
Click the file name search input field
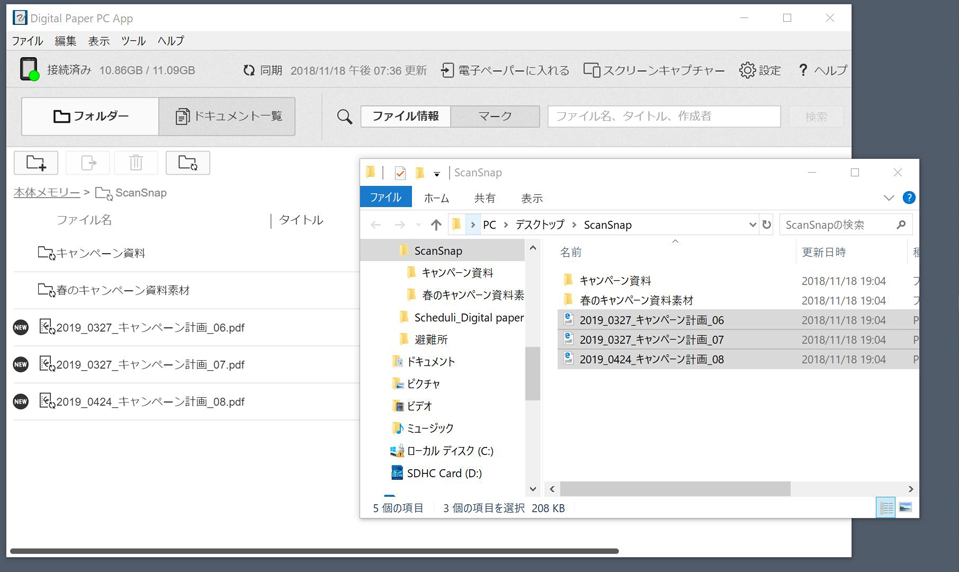tap(664, 116)
